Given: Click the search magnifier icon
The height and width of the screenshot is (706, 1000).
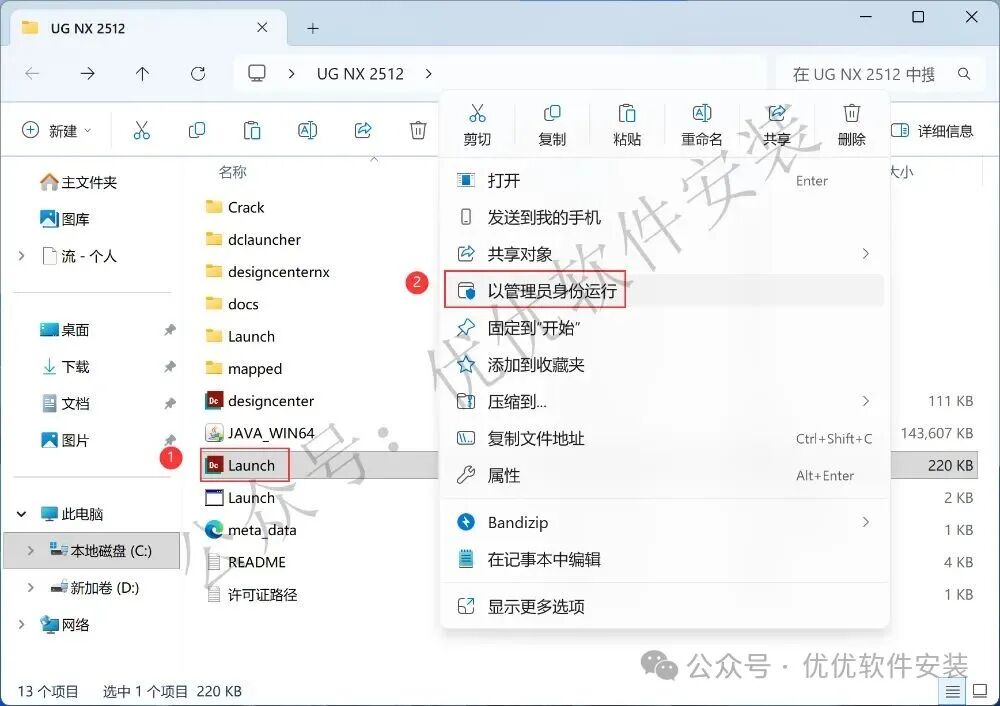Looking at the screenshot, I should click(x=964, y=74).
